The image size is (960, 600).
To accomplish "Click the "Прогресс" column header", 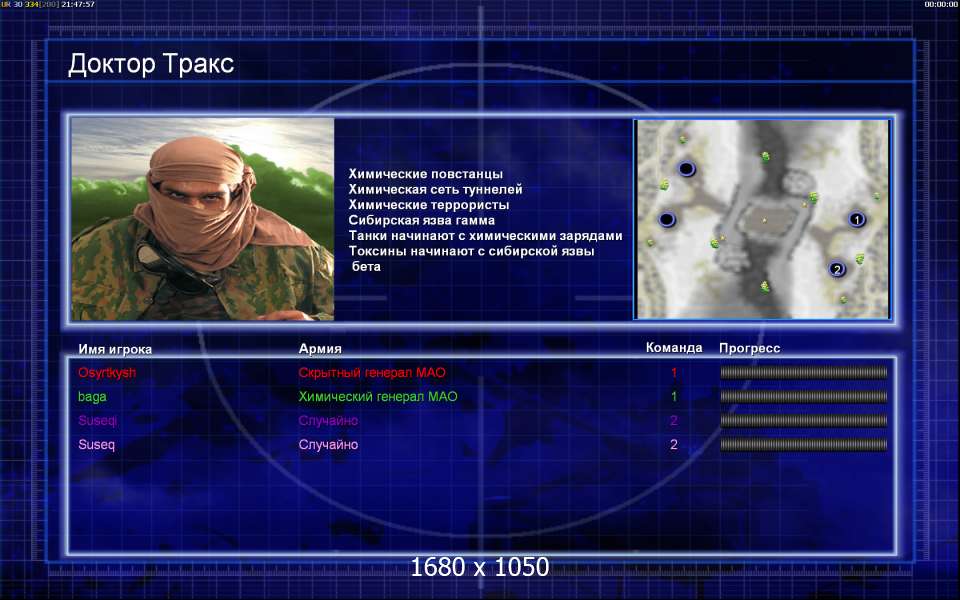I will (749, 348).
